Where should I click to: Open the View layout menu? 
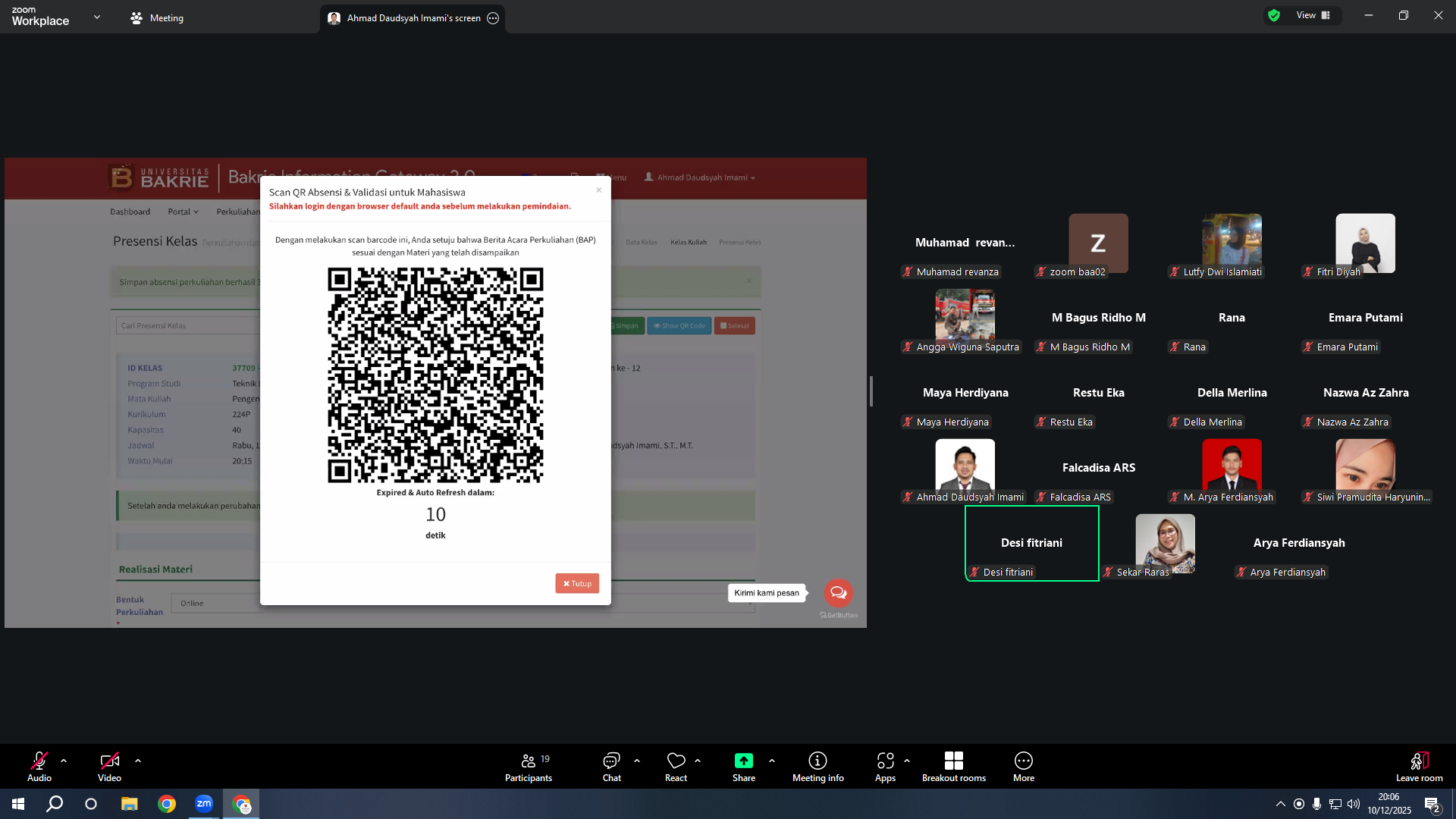click(1313, 15)
